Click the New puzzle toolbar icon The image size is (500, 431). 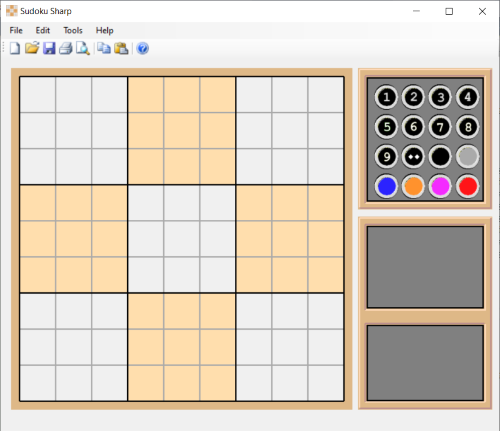15,48
